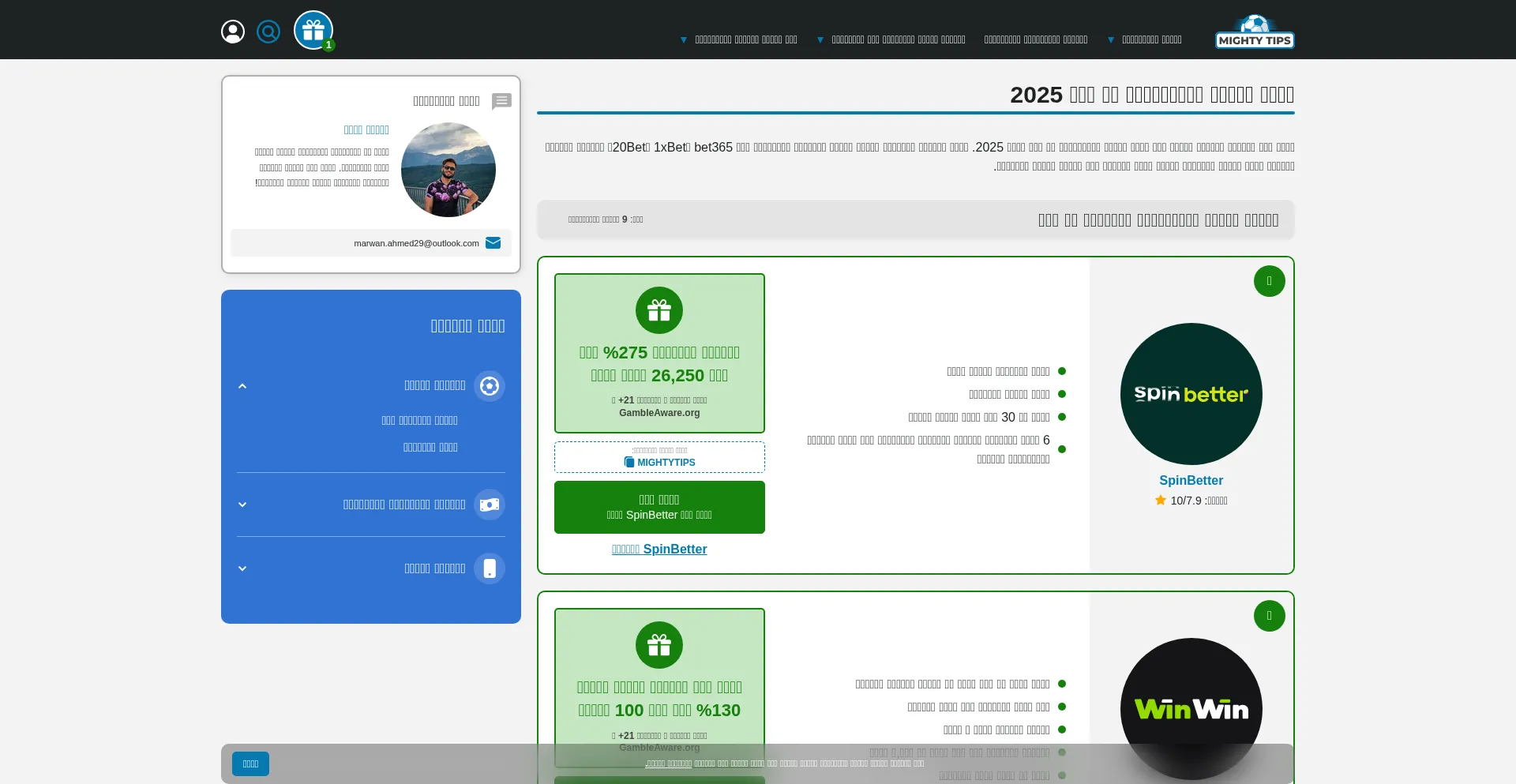Open the nav dropdown nearest the Mighty Tips logo
The width and height of the screenshot is (1516, 784).
click(x=1145, y=39)
